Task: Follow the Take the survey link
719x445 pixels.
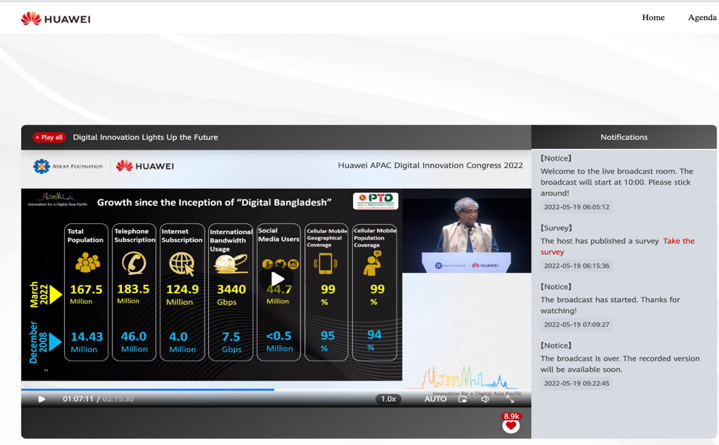Action: pyautogui.click(x=617, y=246)
